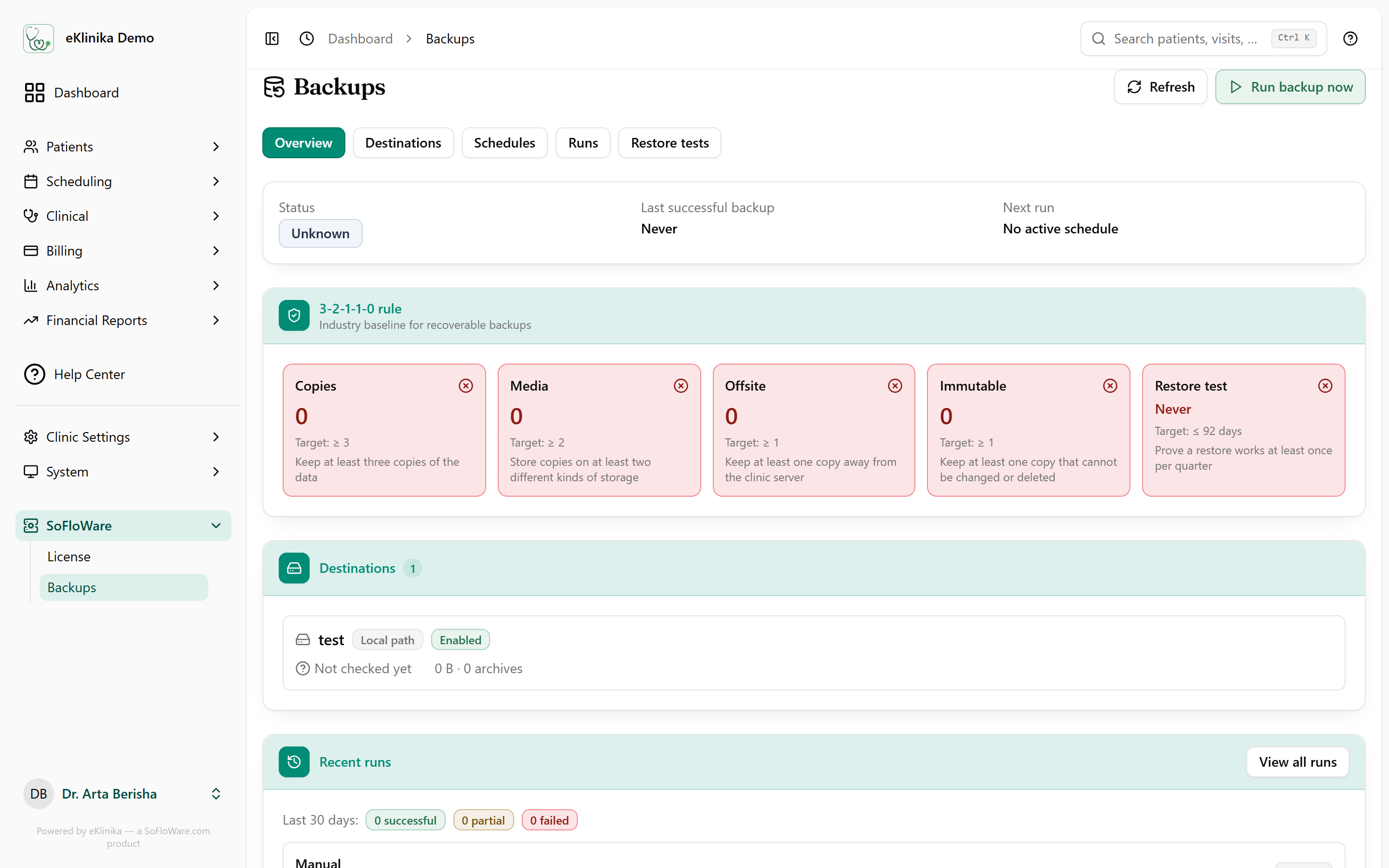
Task: Go to Dashboard via breadcrumb link
Action: pyautogui.click(x=360, y=39)
